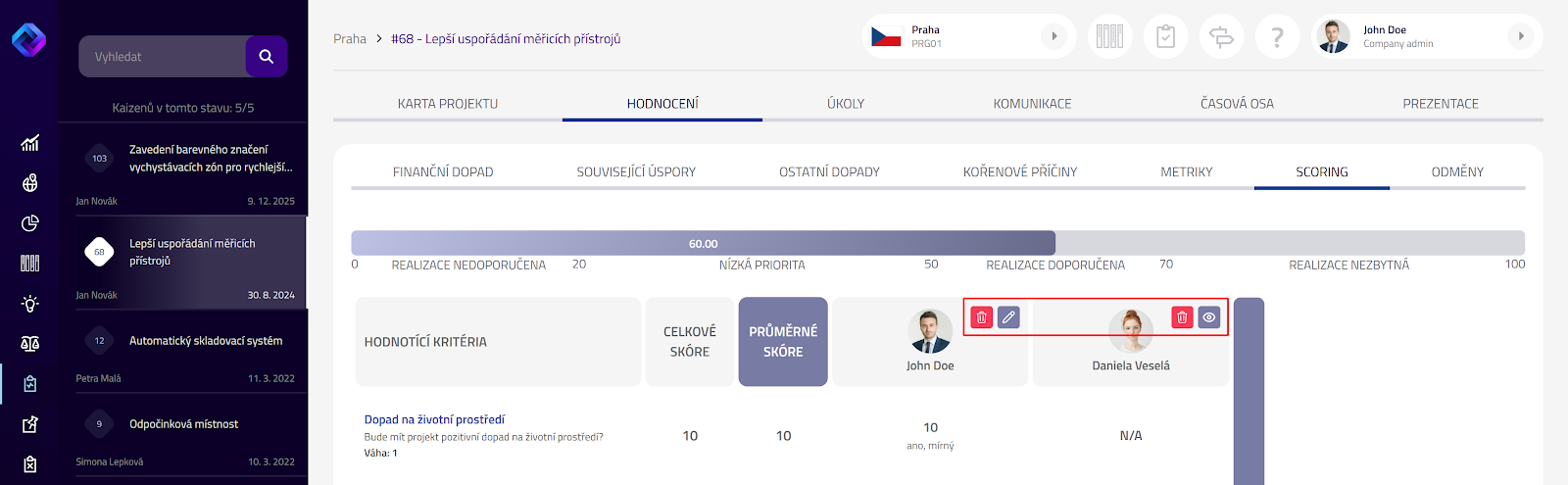1568x485 pixels.
Task: Open the Dopad na životní prostředí criterion
Action: click(x=434, y=419)
